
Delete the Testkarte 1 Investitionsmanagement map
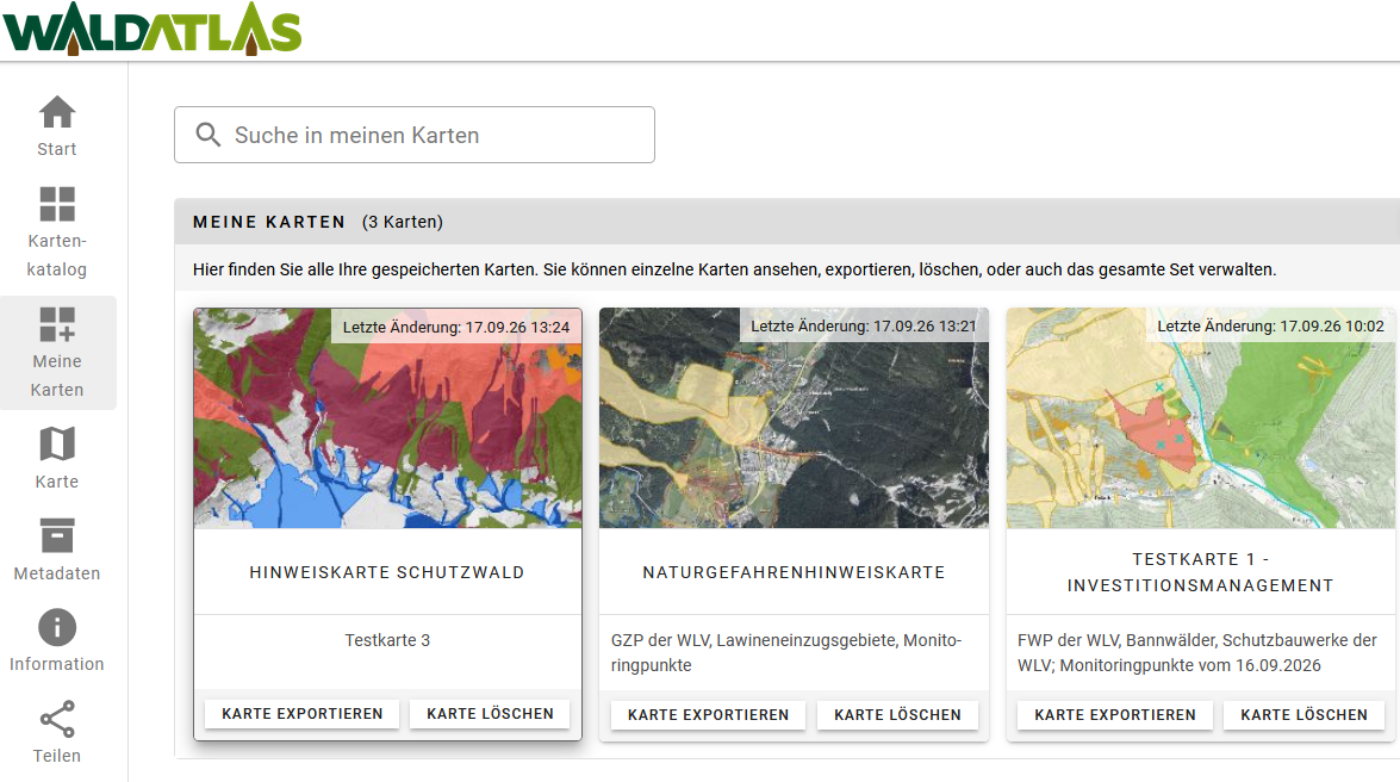pos(1304,715)
